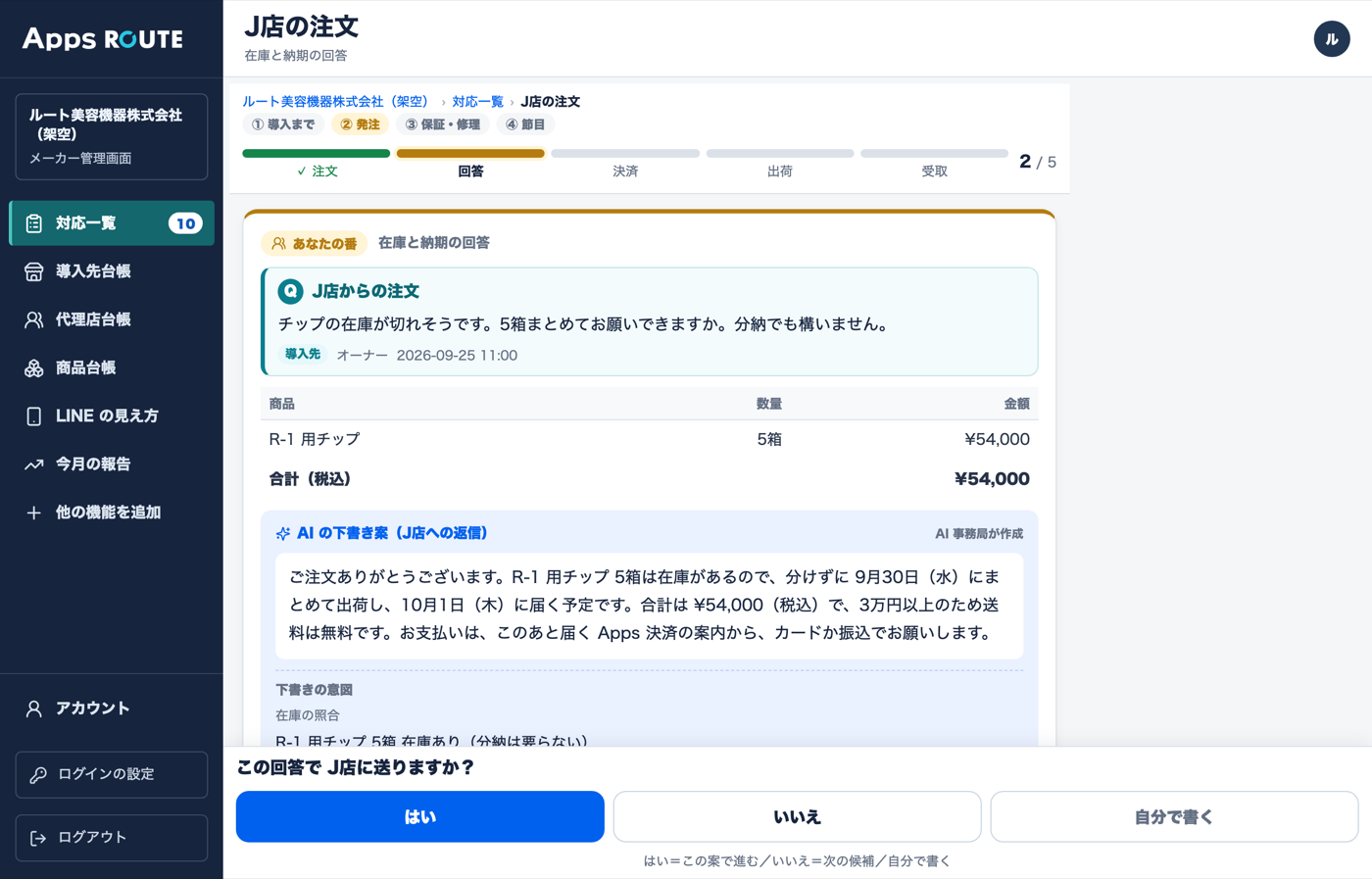The width and height of the screenshot is (1372, 879).
Task: Click the ルート美容機器株式会社 company card
Action: click(x=112, y=136)
